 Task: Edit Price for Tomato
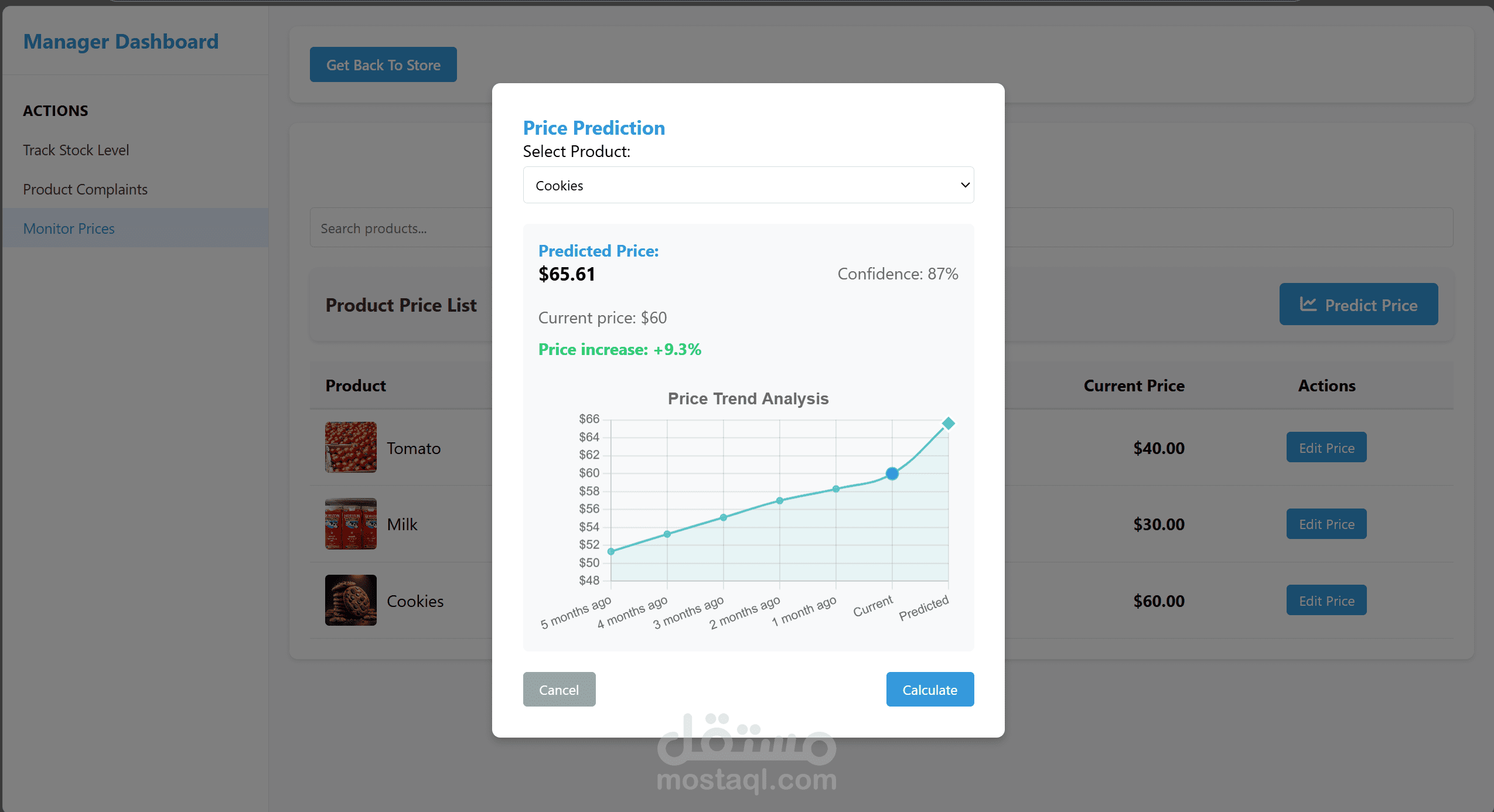[x=1326, y=448]
